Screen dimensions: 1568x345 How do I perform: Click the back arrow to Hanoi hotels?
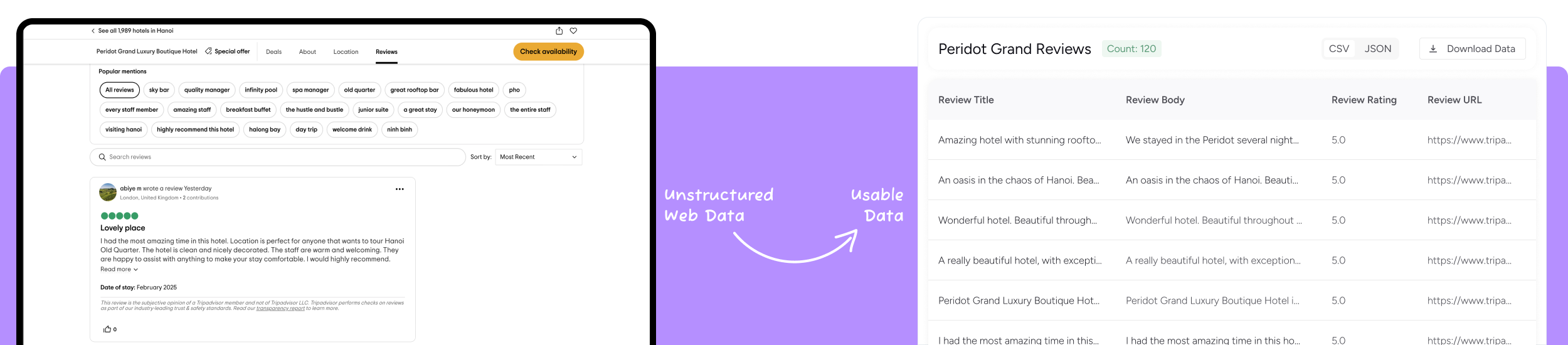(93, 31)
